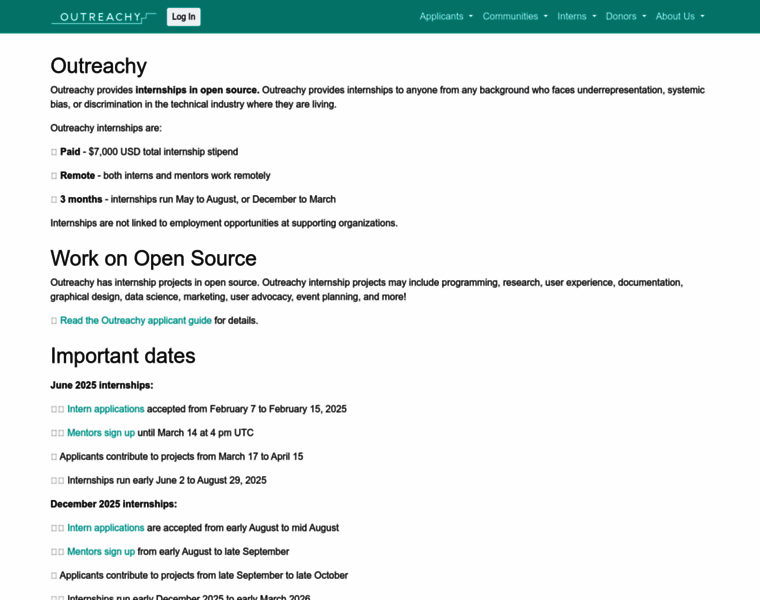Click text 'Outreachy internships are:'
760x600 pixels.
(106, 128)
